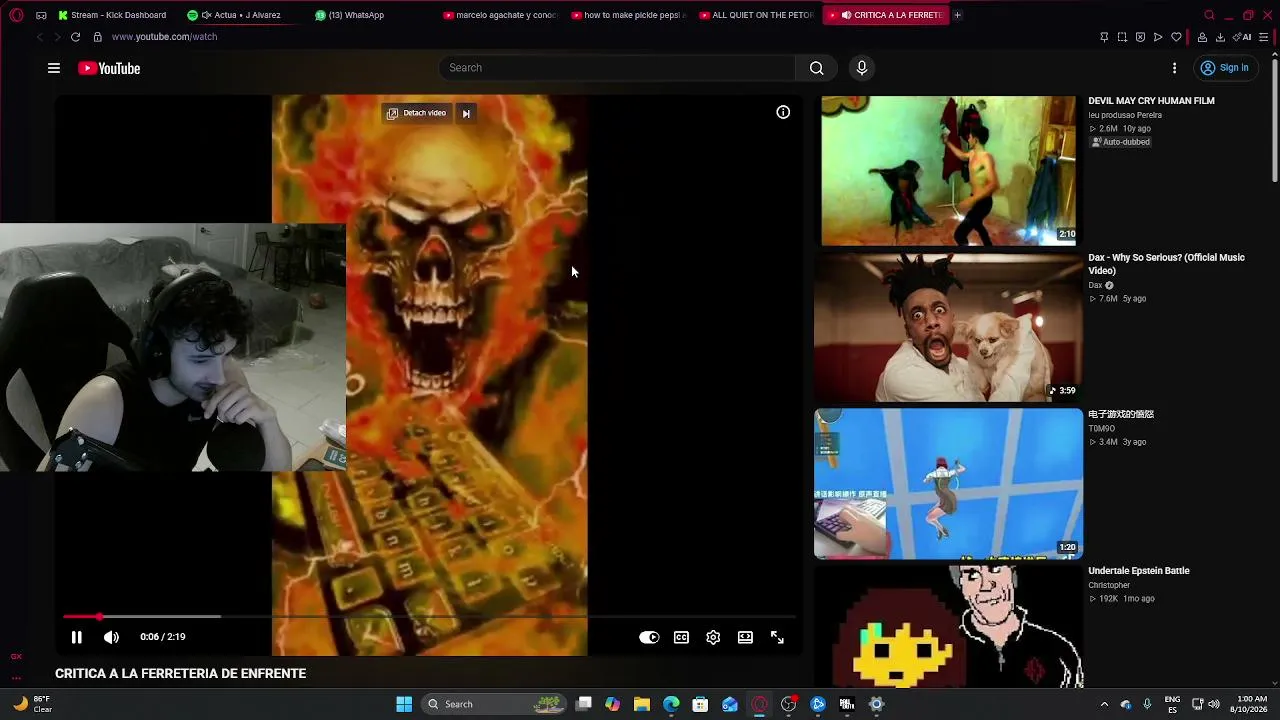
Task: Click the address bar URL
Action: click(x=164, y=37)
